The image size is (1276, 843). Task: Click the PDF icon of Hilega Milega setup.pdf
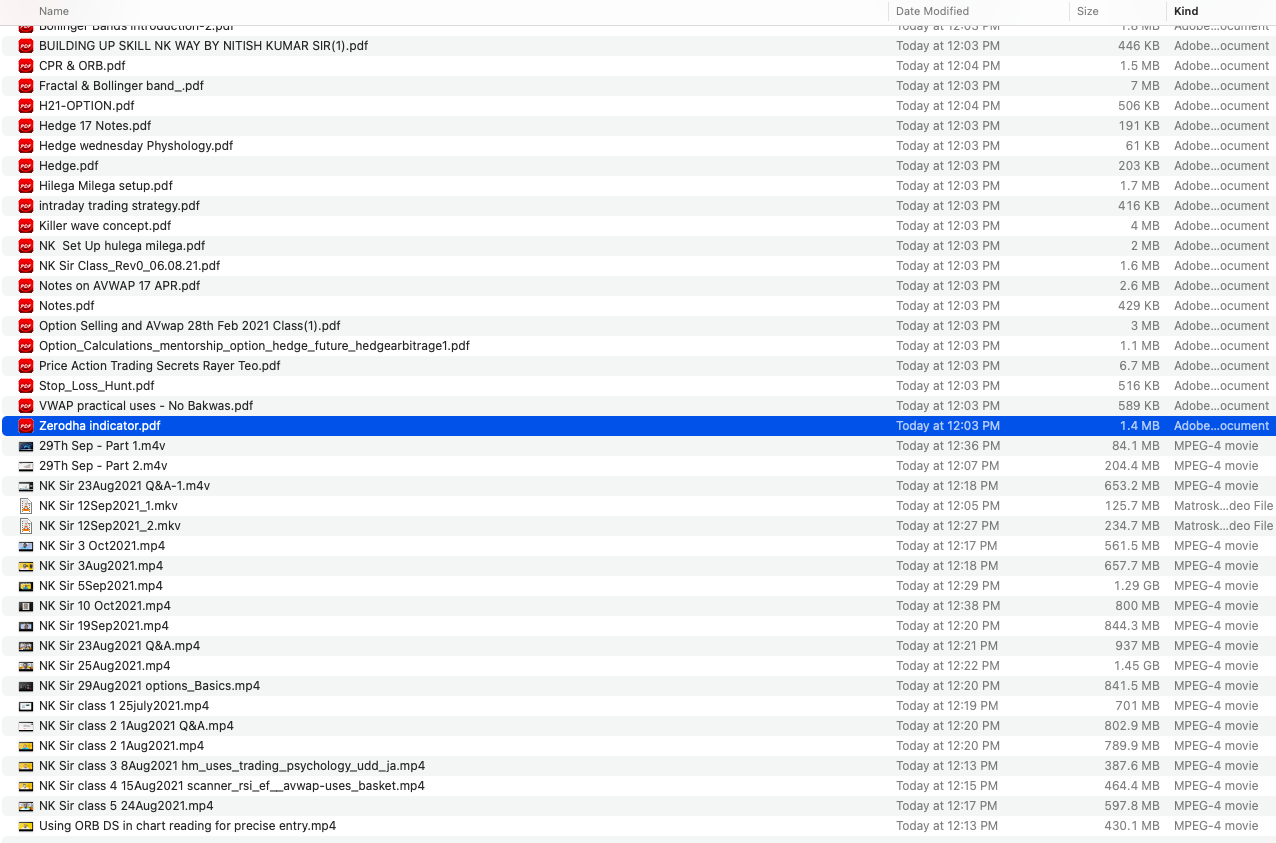point(26,186)
